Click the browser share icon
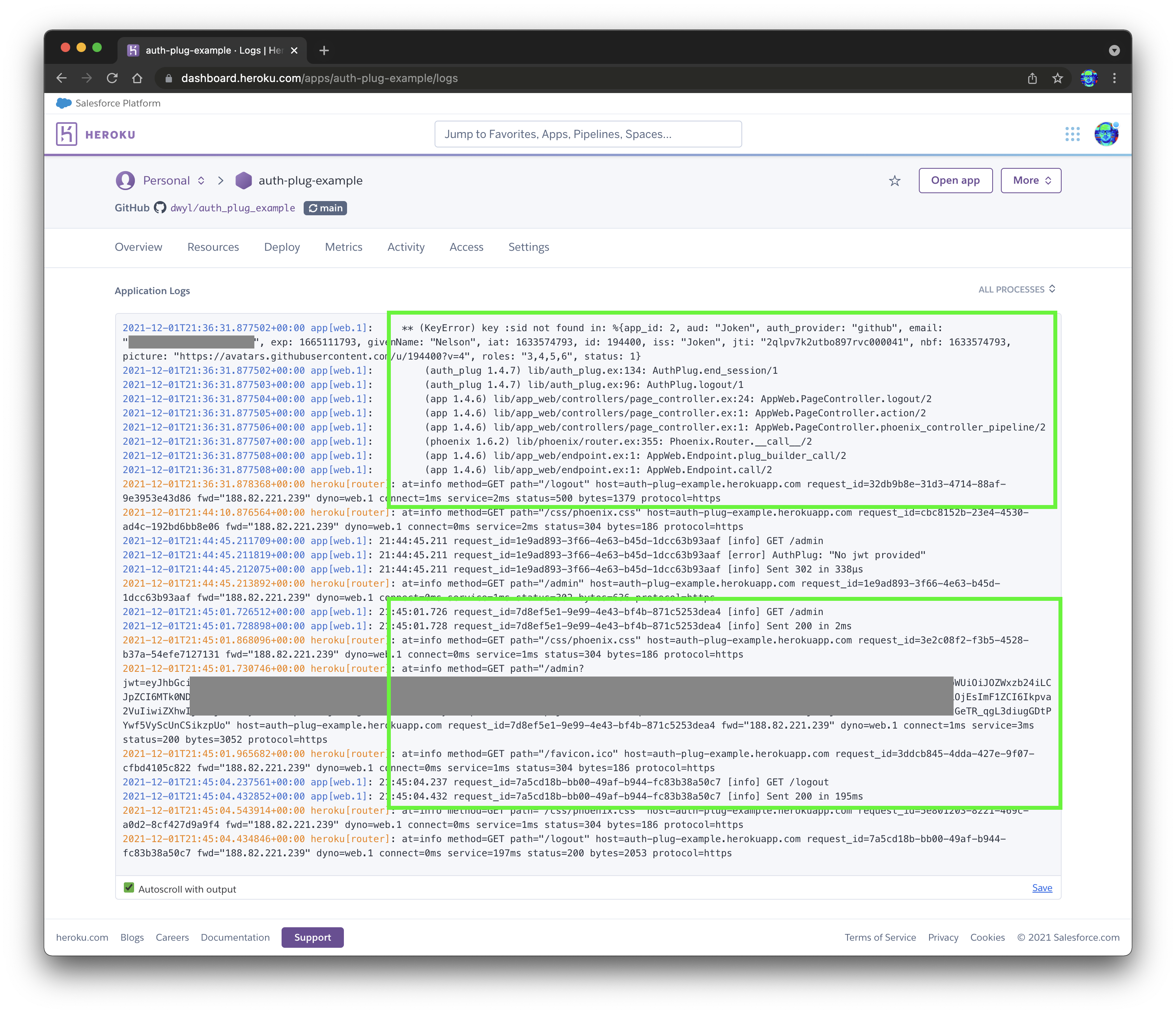The image size is (1176, 1014). click(x=1033, y=78)
